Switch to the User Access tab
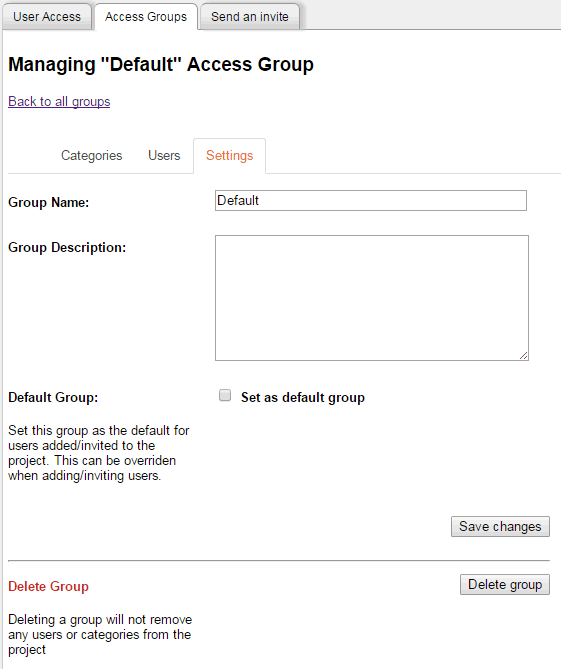 tap(47, 17)
